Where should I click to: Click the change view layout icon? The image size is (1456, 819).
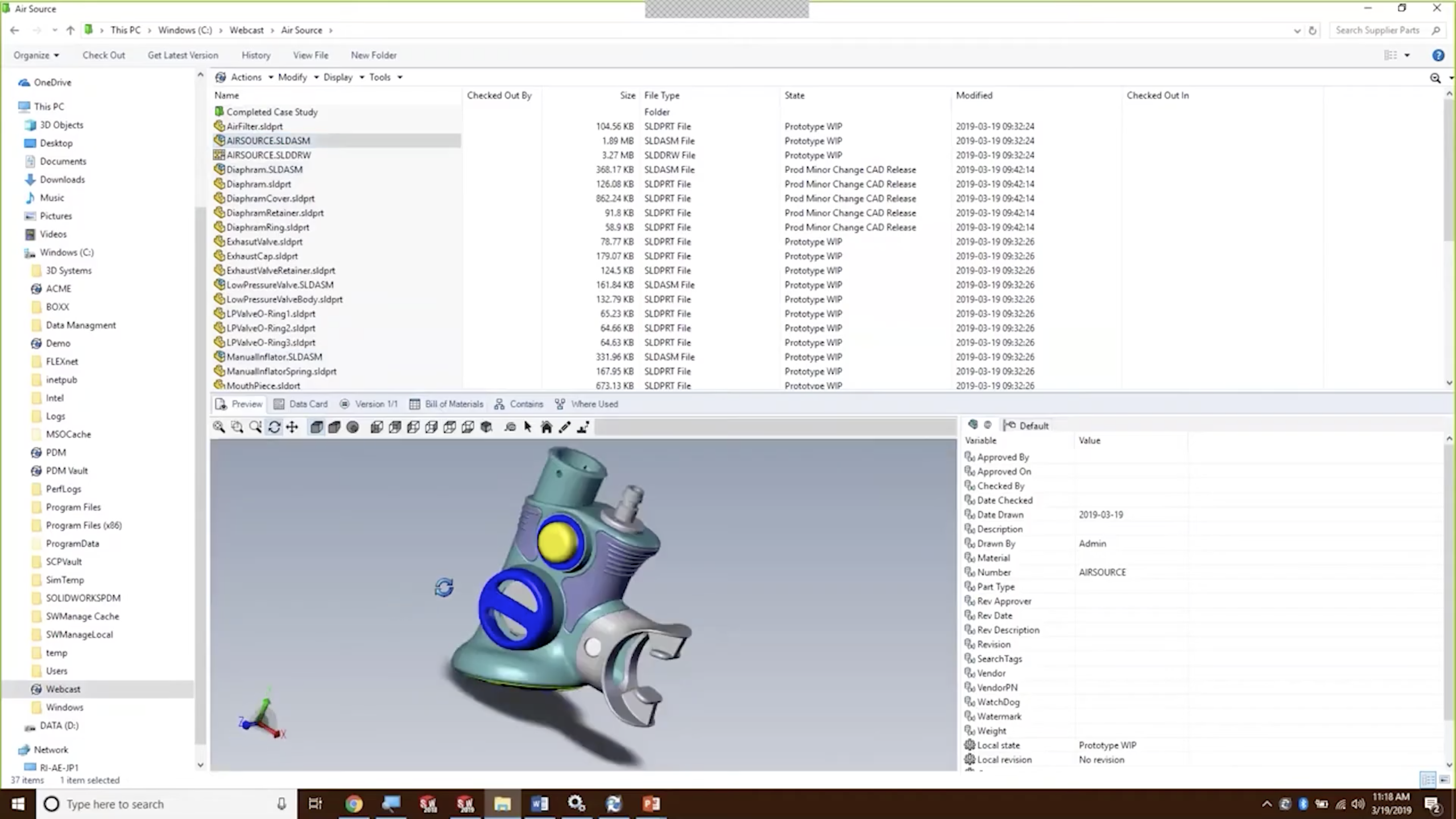(1391, 55)
